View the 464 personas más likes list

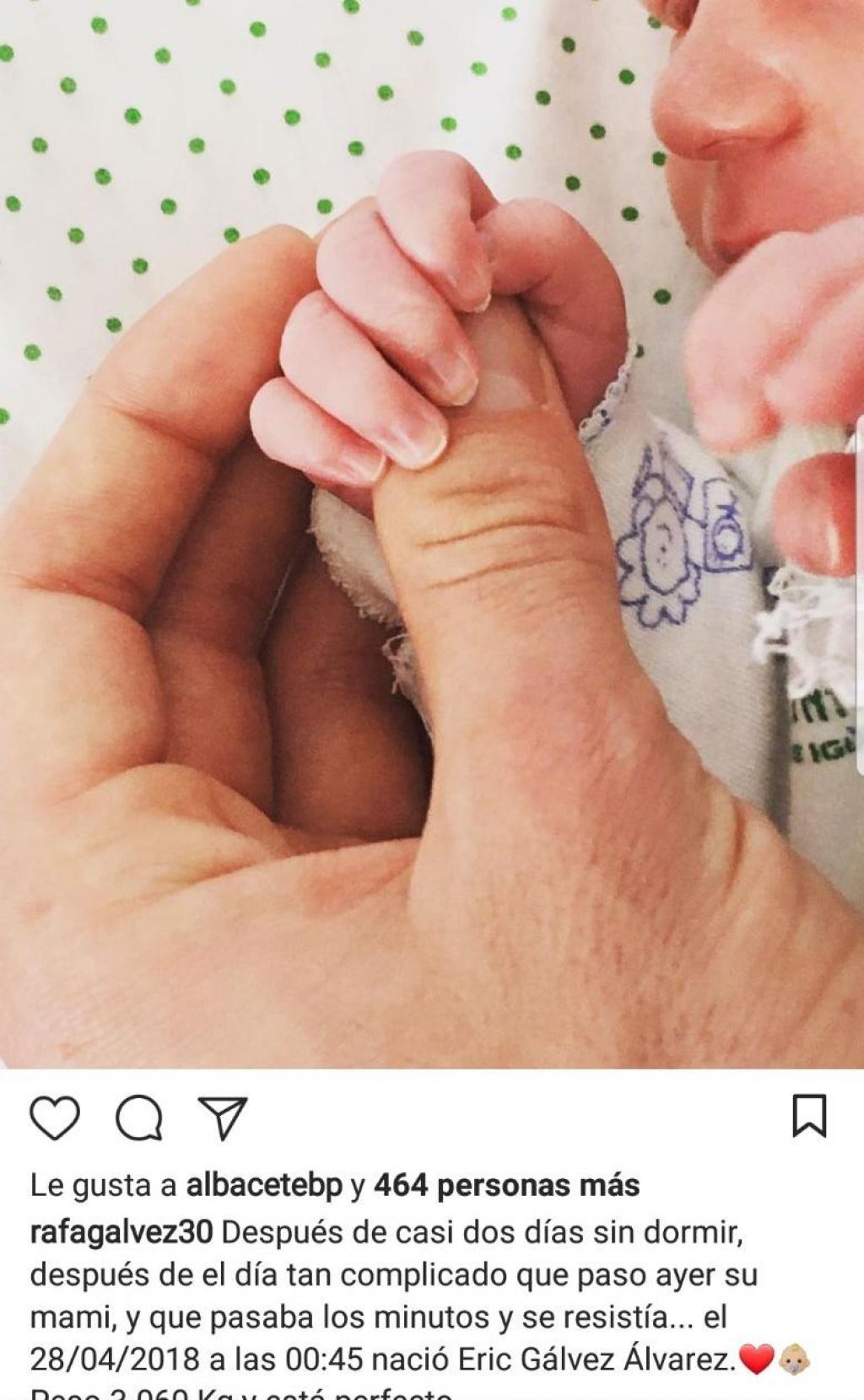coord(506,1187)
